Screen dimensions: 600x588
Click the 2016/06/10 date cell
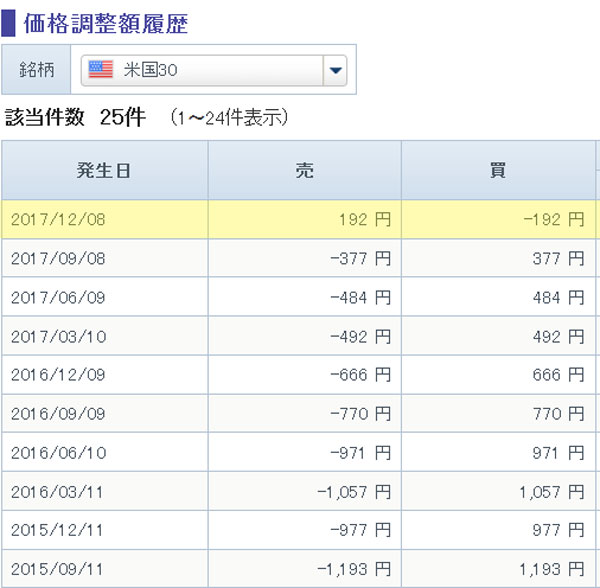pyautogui.click(x=58, y=453)
